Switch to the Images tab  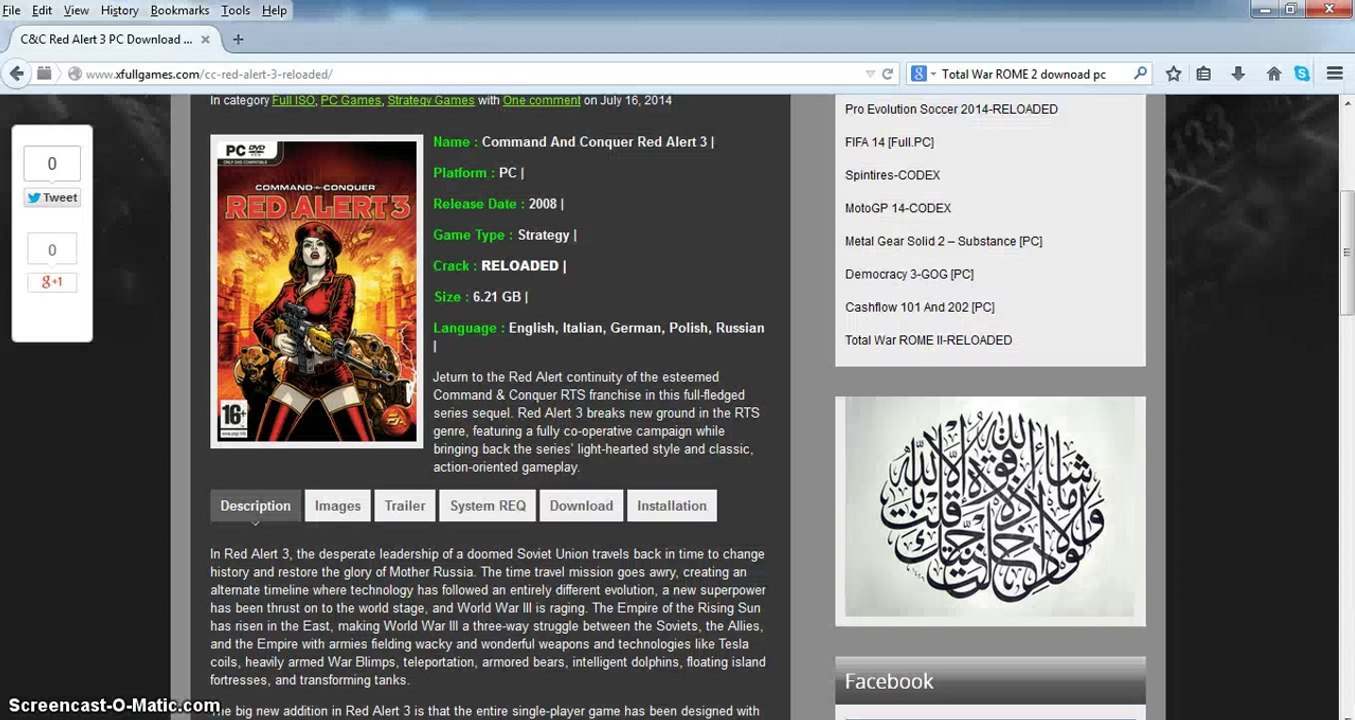click(x=338, y=506)
